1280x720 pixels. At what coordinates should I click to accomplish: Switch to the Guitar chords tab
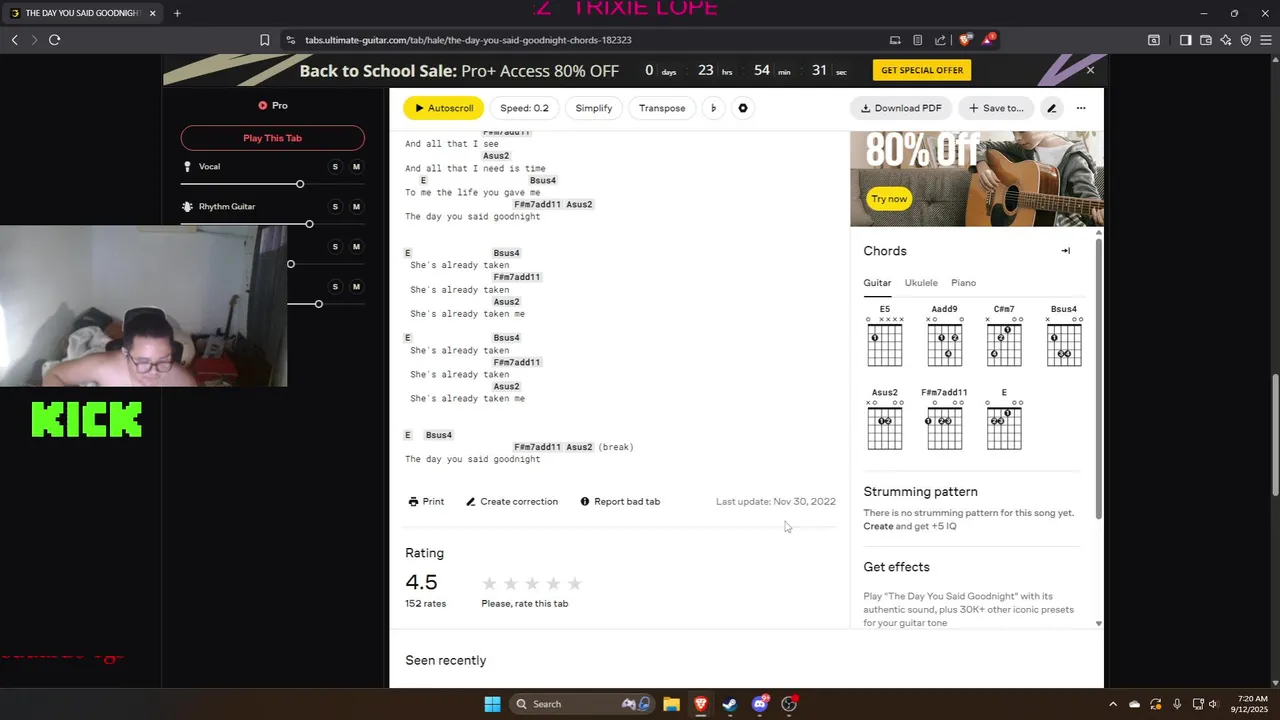click(x=877, y=283)
